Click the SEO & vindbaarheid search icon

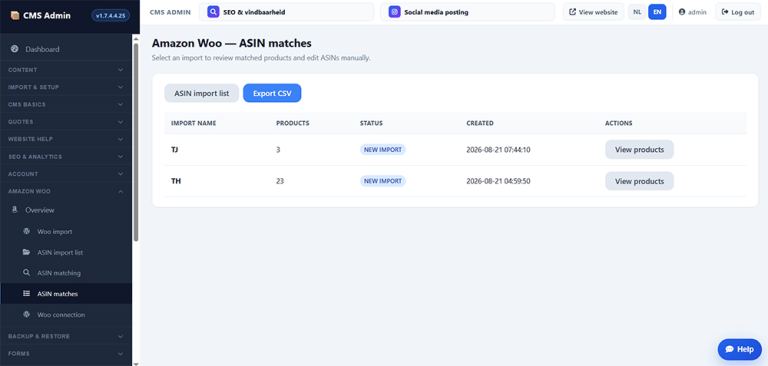click(213, 12)
